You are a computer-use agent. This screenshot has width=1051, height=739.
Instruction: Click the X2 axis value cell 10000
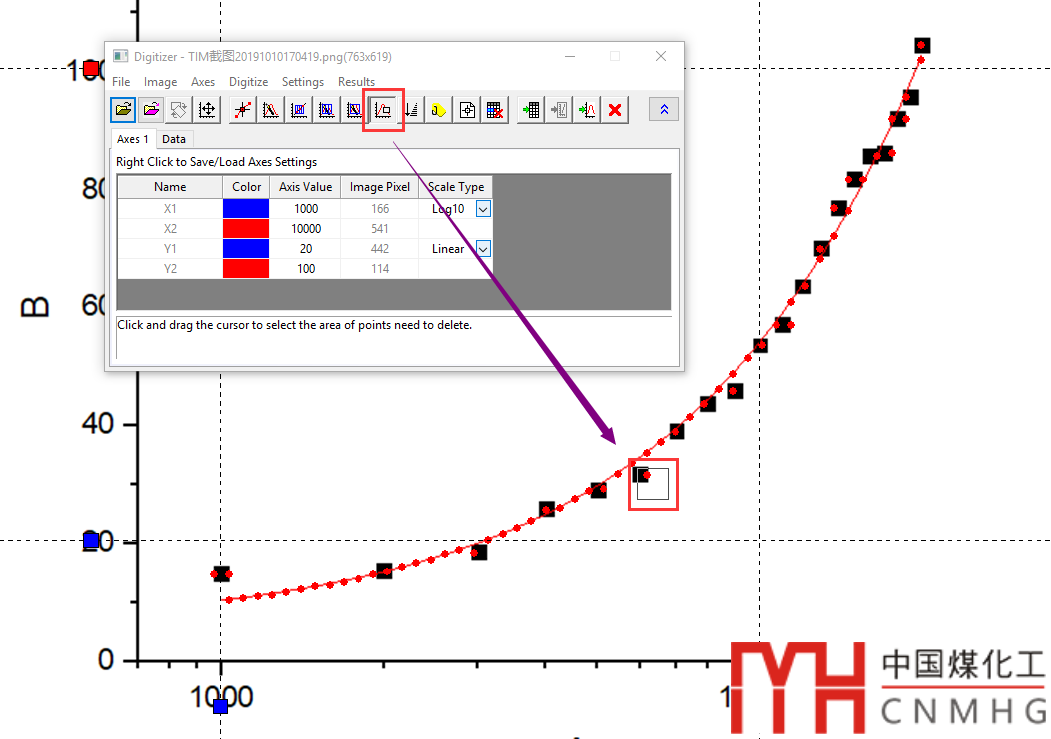[305, 229]
